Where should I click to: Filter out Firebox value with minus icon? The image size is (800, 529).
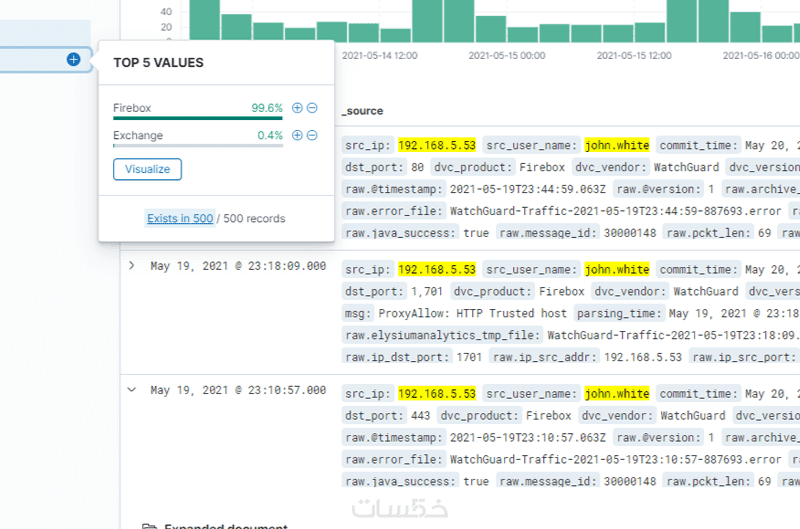[x=312, y=108]
